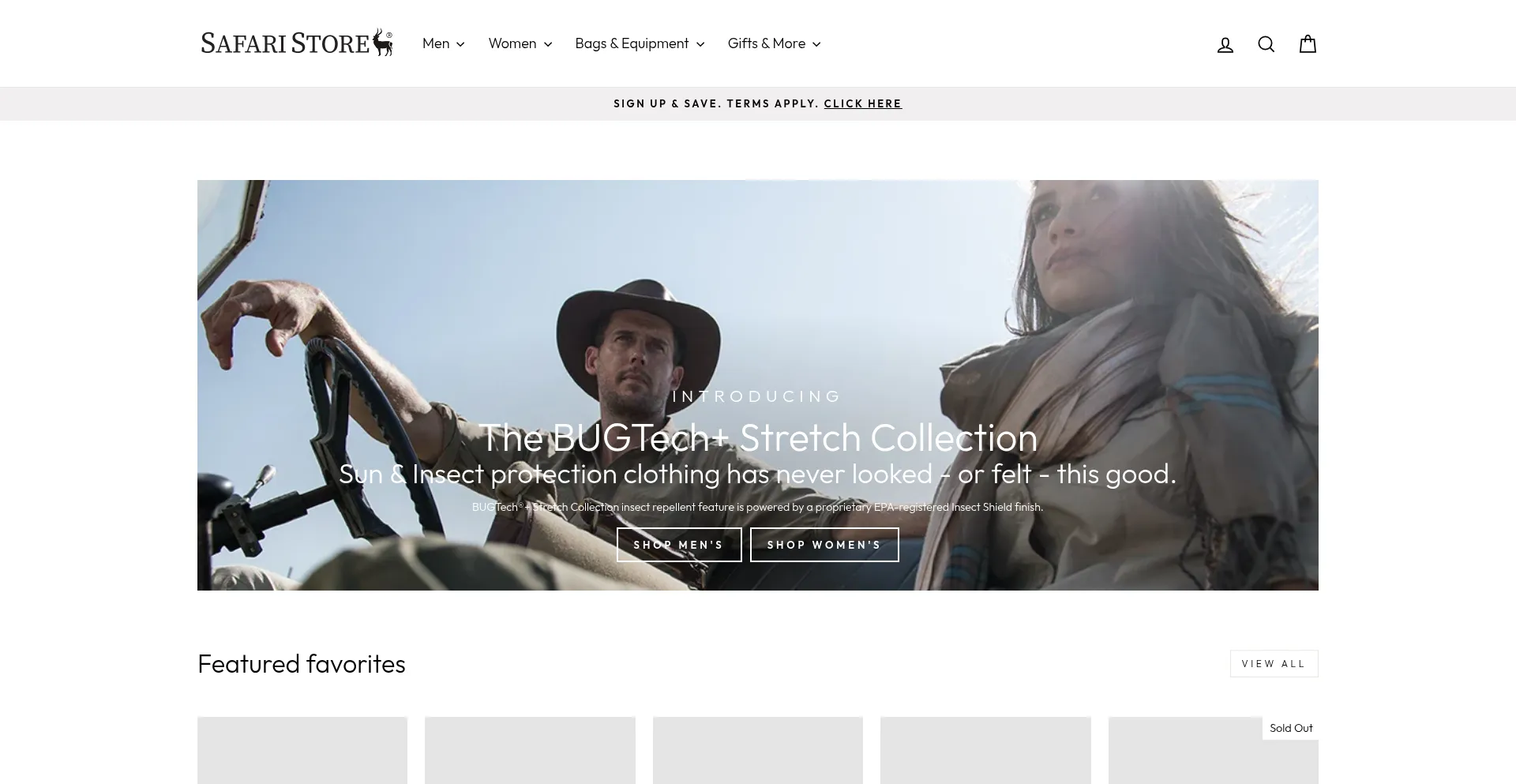
Task: Click the Shop Men's button
Action: click(x=678, y=545)
